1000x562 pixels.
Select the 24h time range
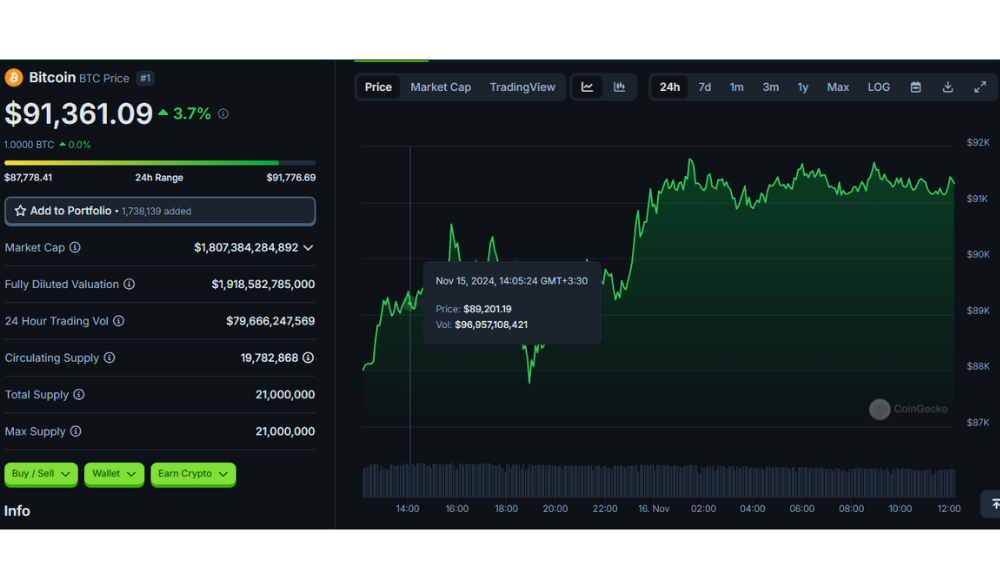[670, 87]
